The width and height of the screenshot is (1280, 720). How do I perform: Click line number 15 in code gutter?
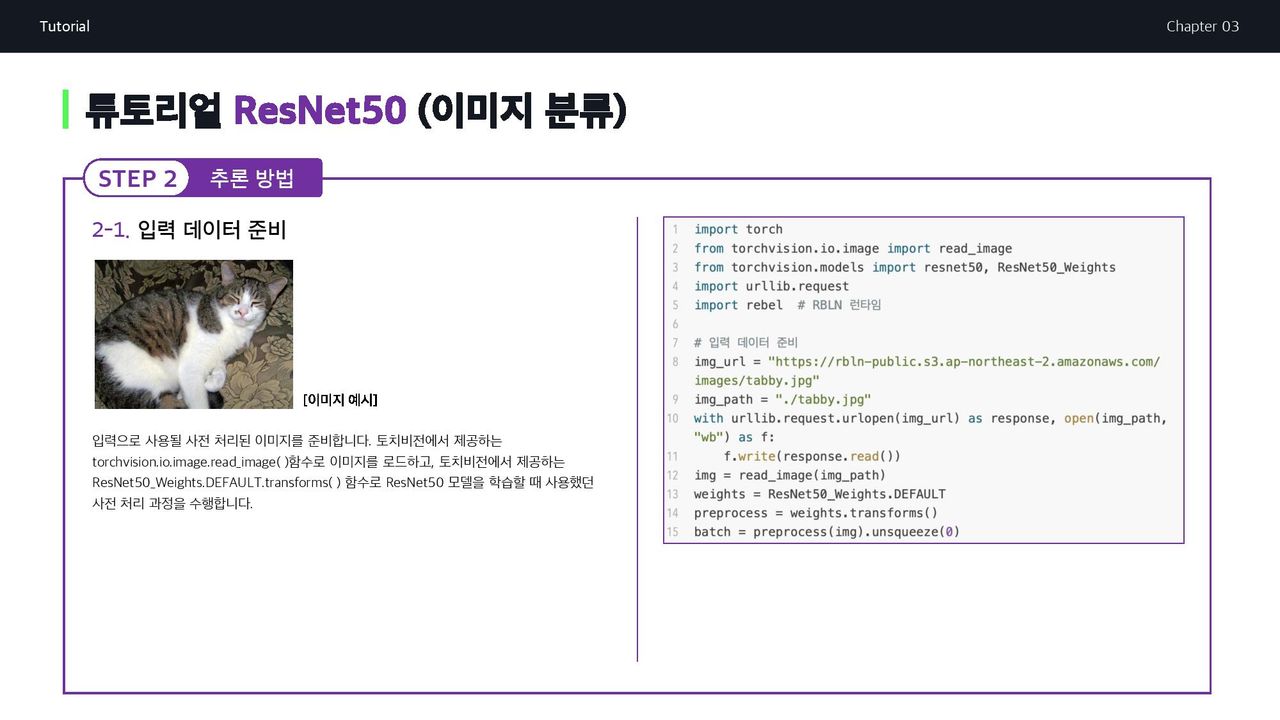point(673,532)
